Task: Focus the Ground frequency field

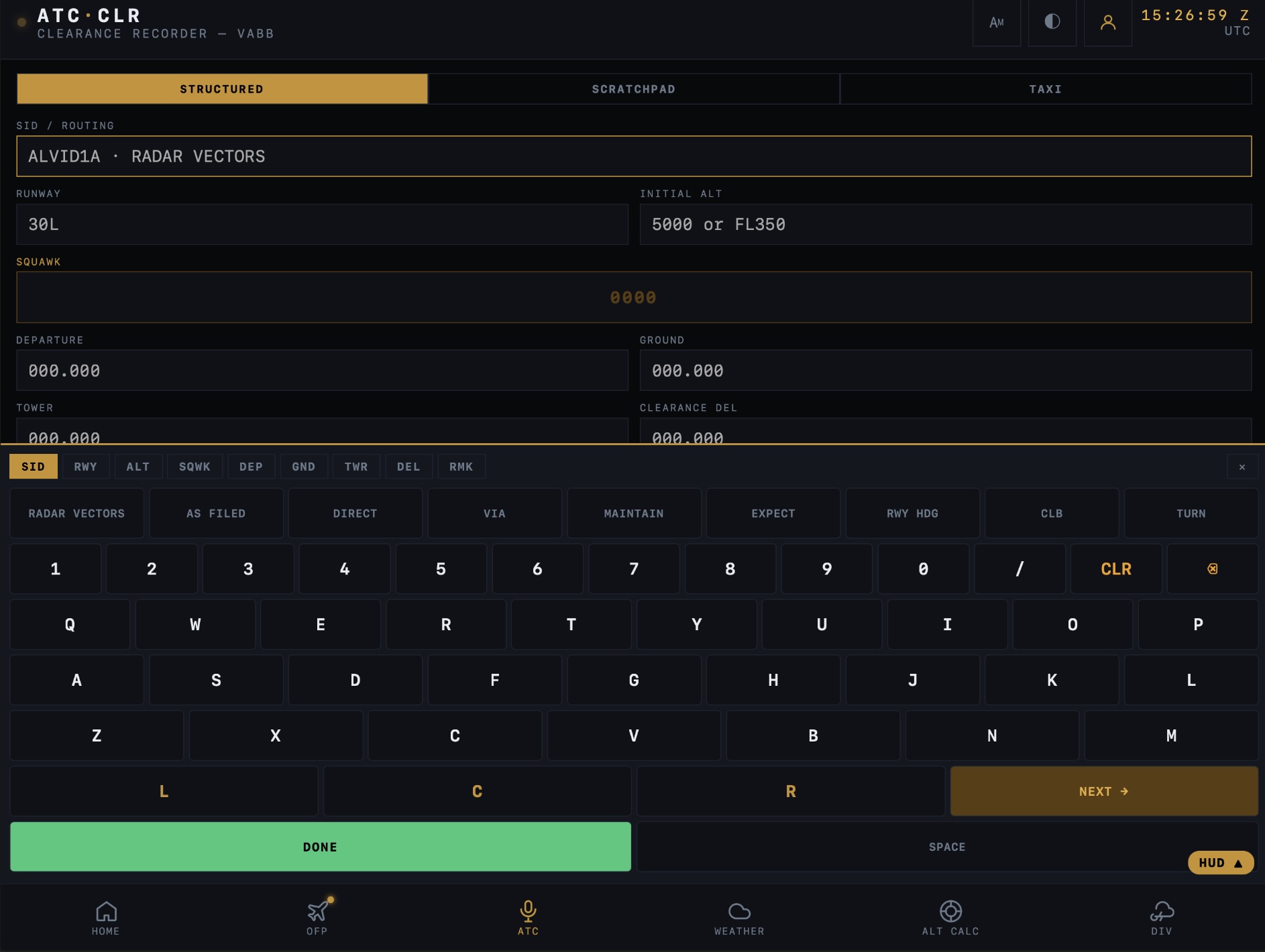Action: click(946, 370)
